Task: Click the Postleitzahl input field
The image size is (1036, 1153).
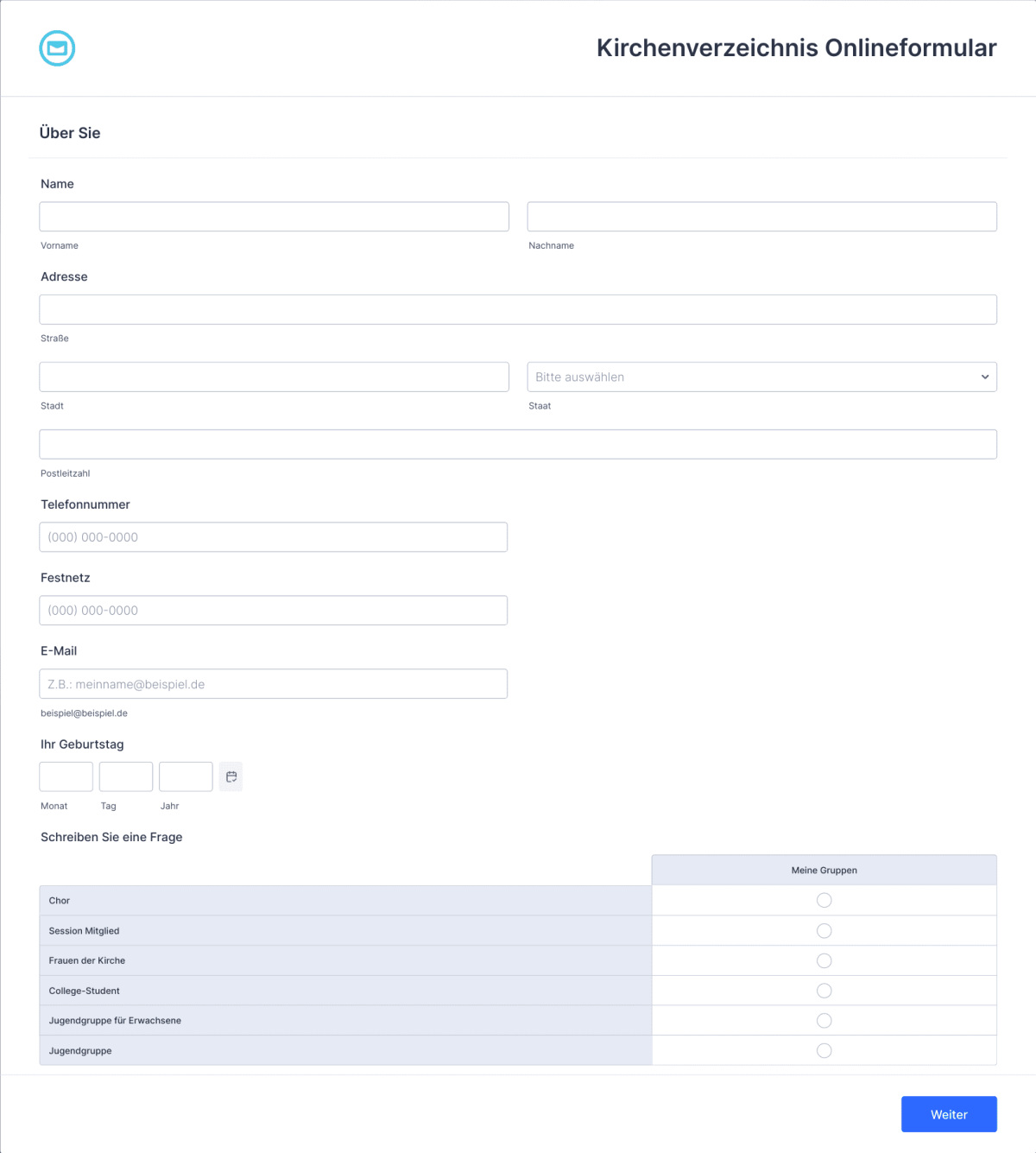Action: [x=518, y=444]
